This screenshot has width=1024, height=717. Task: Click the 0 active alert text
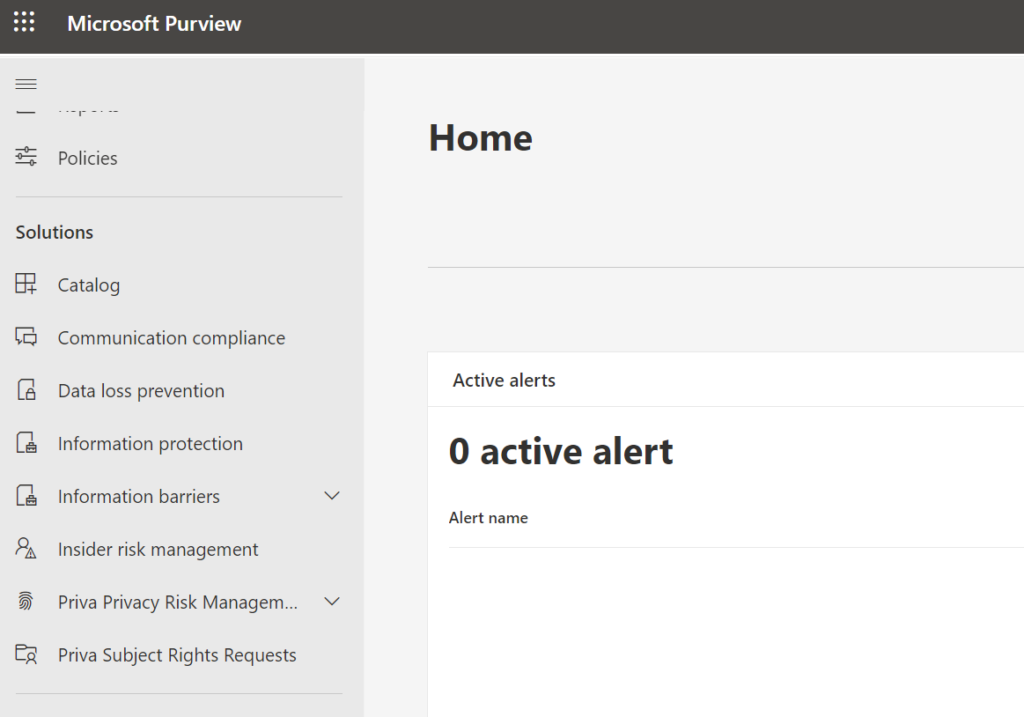pos(561,451)
